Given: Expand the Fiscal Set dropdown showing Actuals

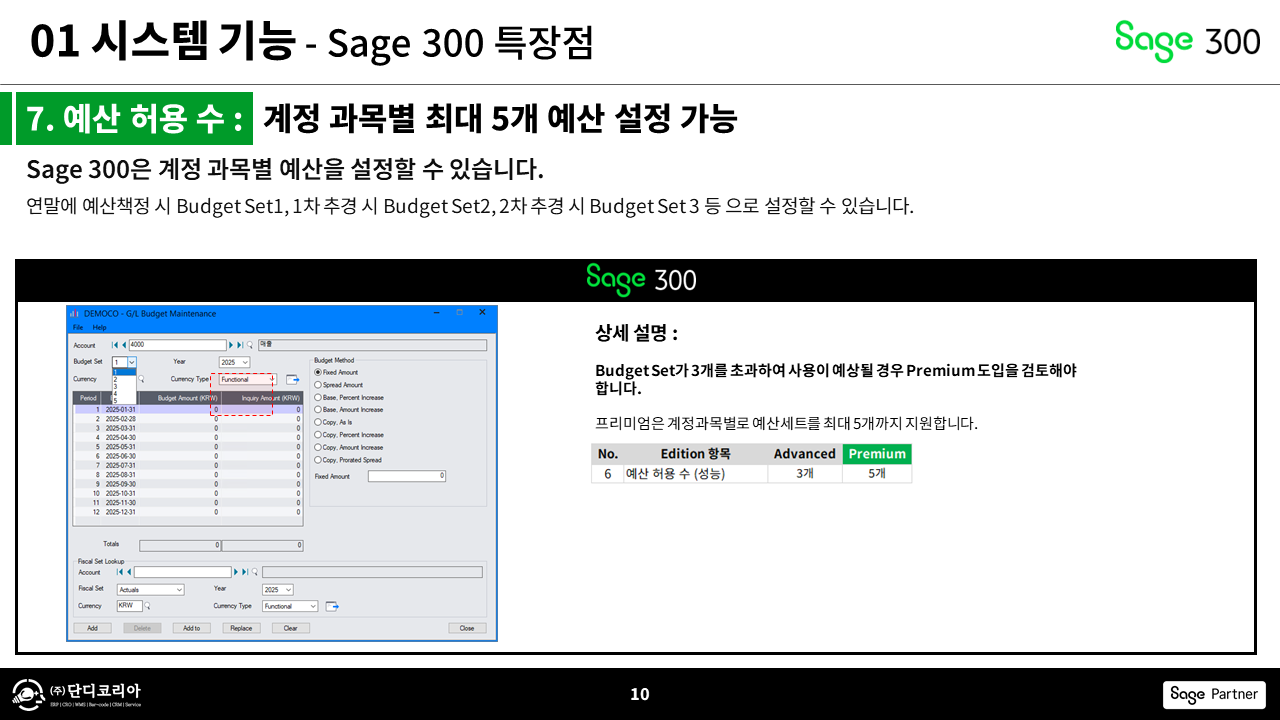Looking at the screenshot, I should coord(179,590).
